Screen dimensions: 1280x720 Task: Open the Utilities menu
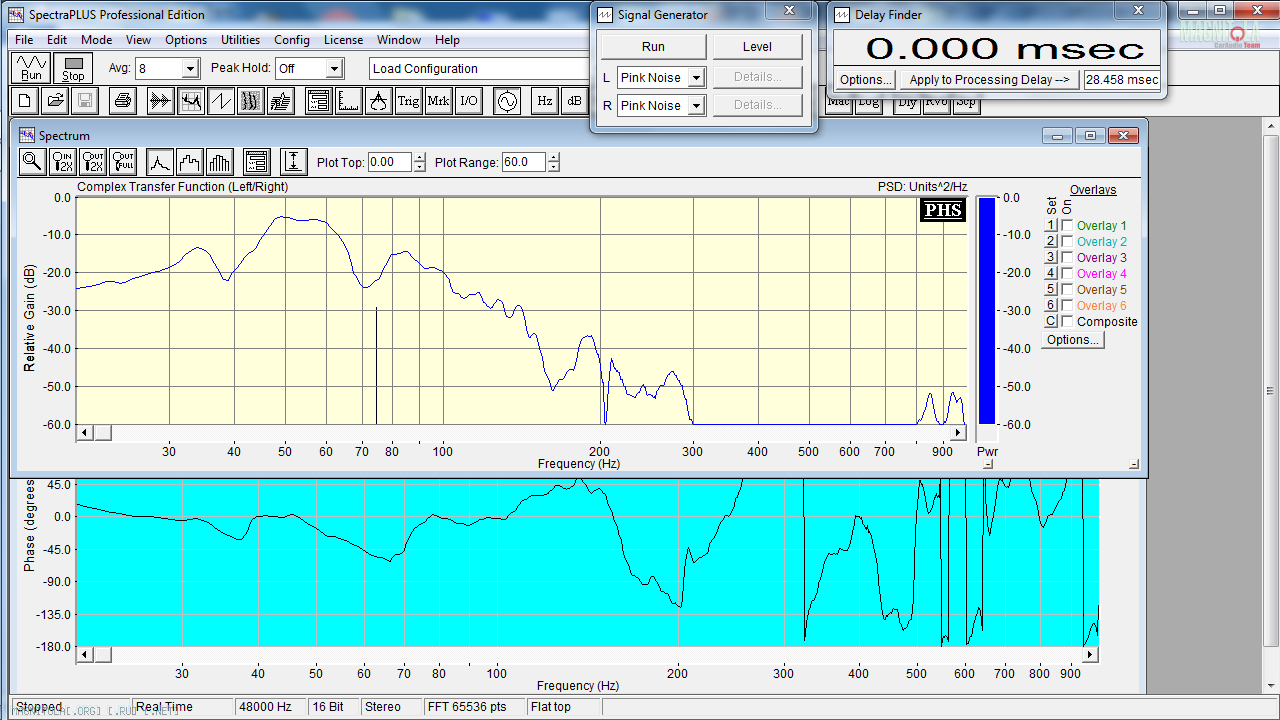240,40
